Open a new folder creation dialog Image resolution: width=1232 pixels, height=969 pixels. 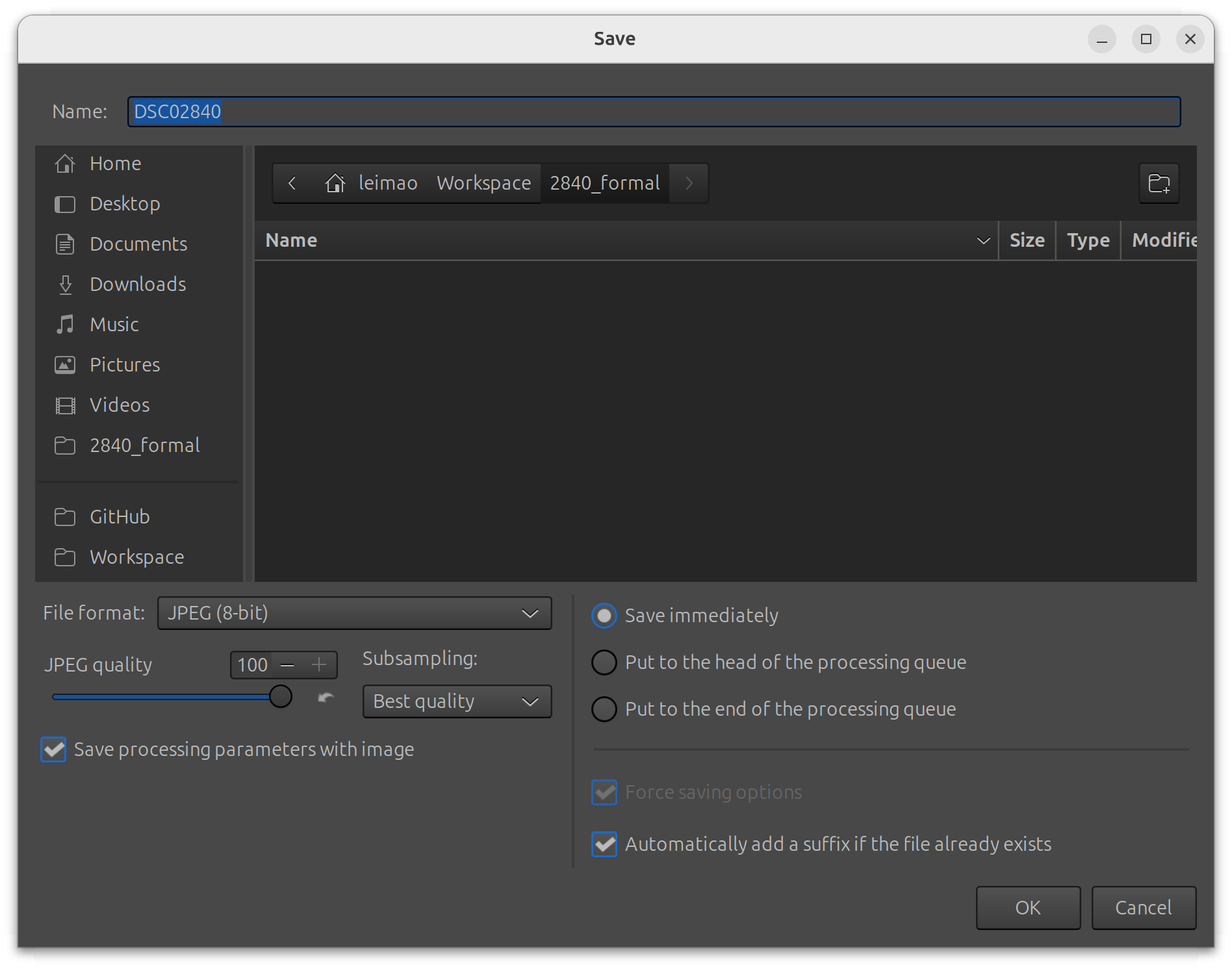coord(1159,182)
